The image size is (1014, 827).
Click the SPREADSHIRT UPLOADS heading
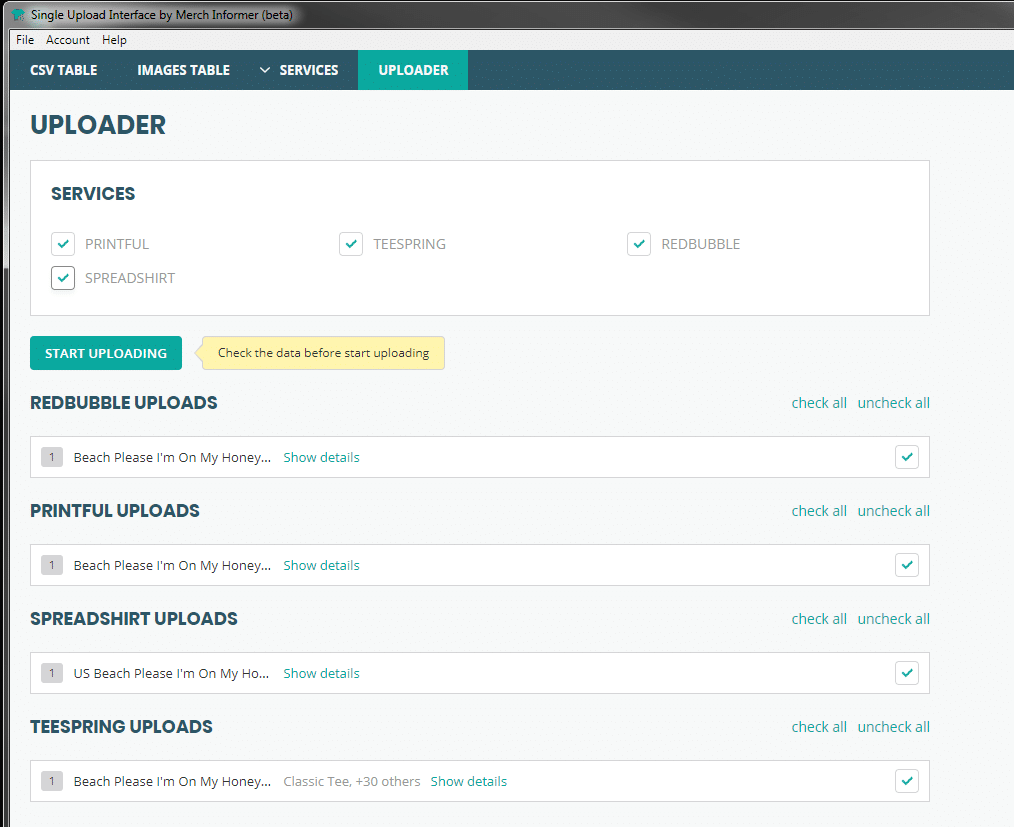point(134,619)
